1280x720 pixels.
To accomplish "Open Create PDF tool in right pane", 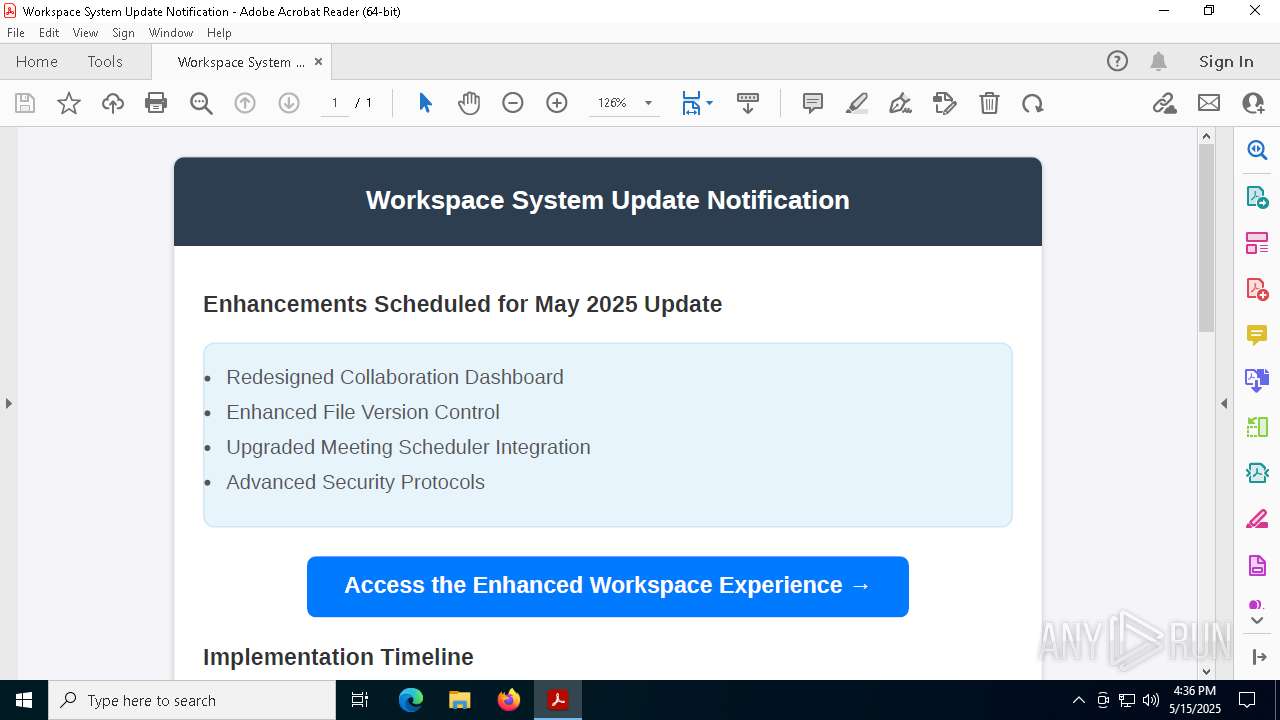I will (1257, 289).
